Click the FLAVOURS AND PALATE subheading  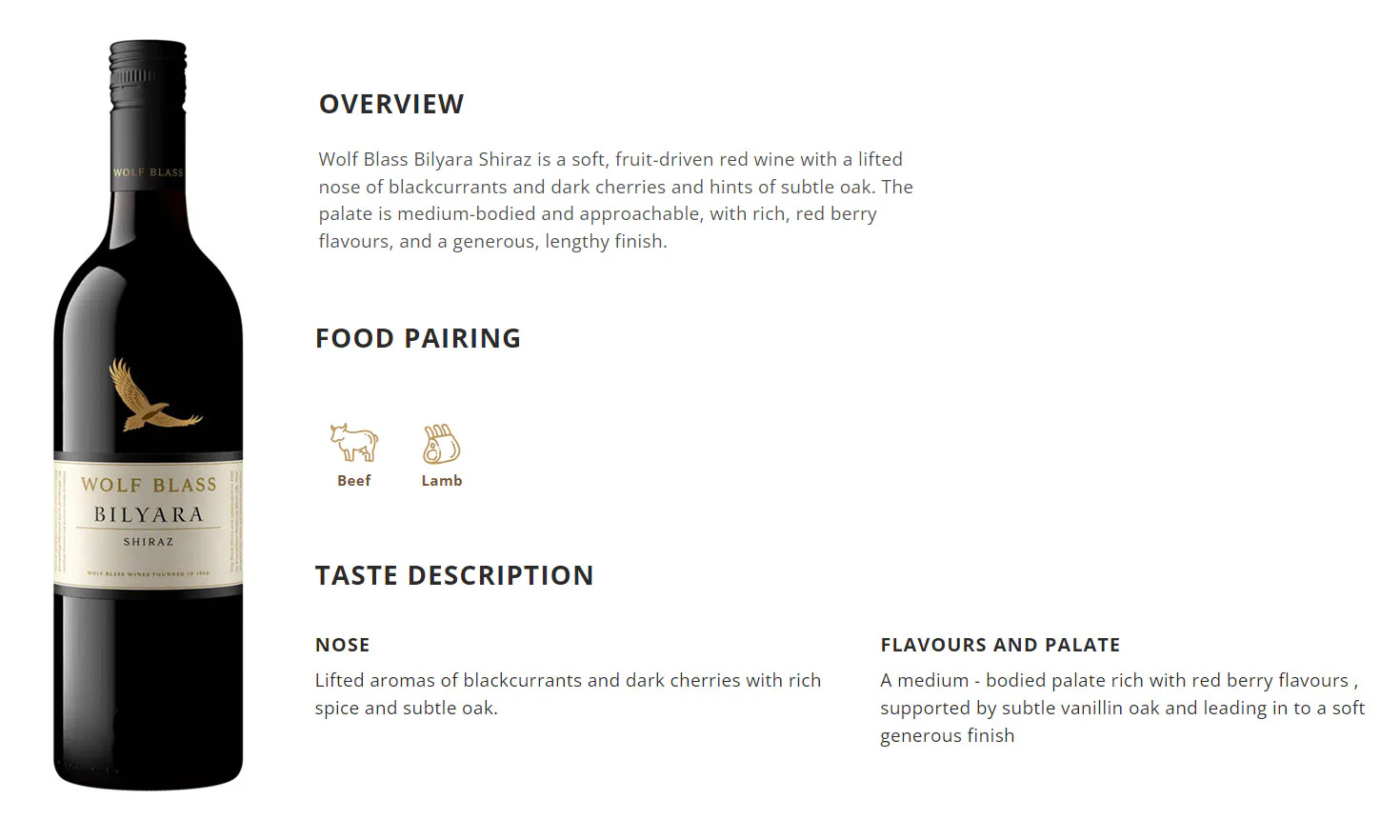(1000, 645)
